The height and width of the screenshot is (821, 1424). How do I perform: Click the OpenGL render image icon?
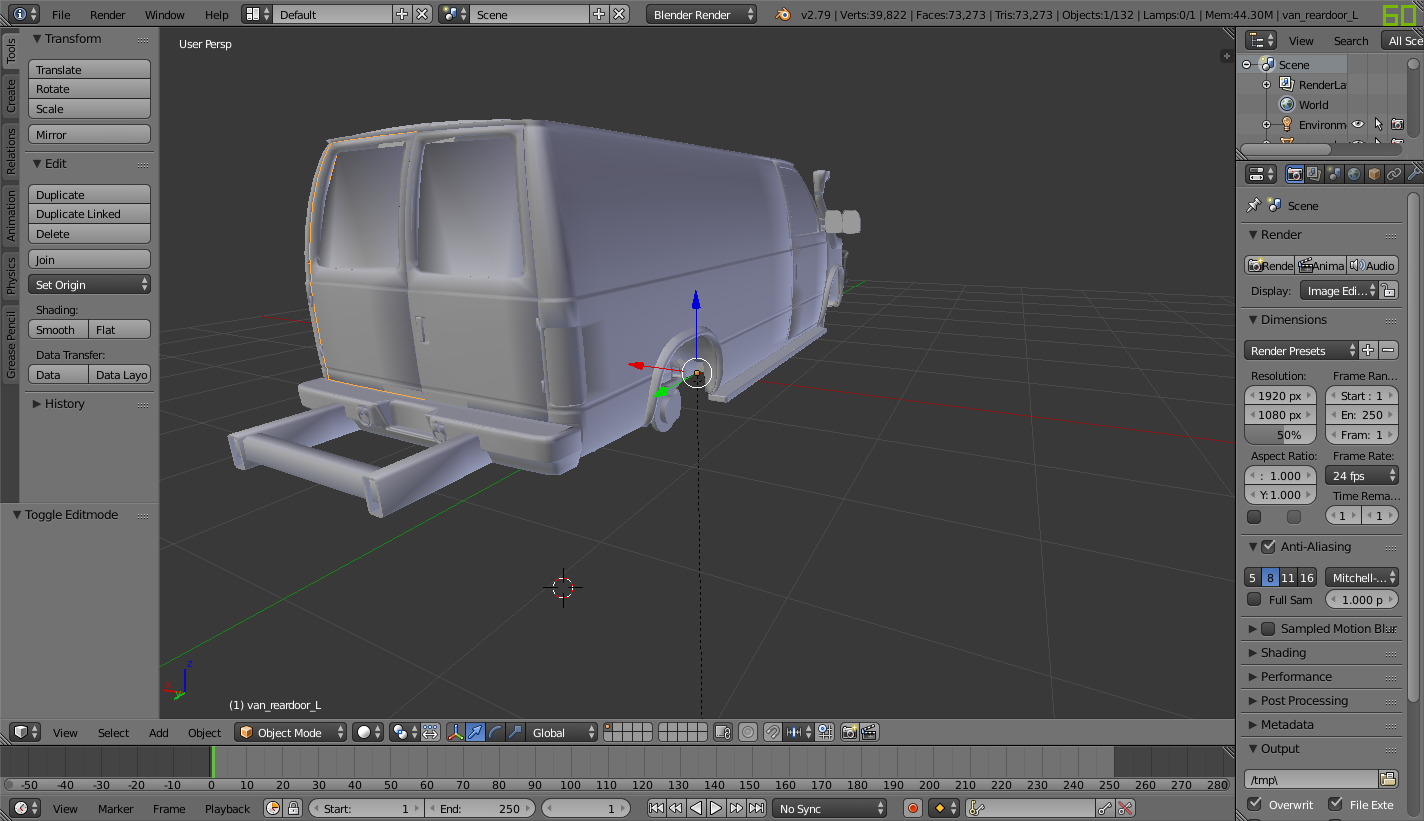click(849, 733)
